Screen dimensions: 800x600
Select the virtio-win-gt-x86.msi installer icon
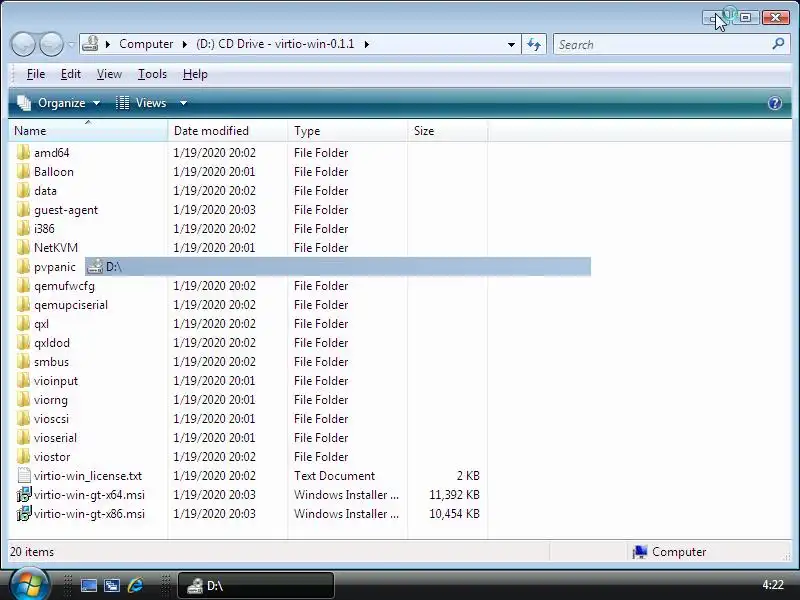tap(23, 513)
